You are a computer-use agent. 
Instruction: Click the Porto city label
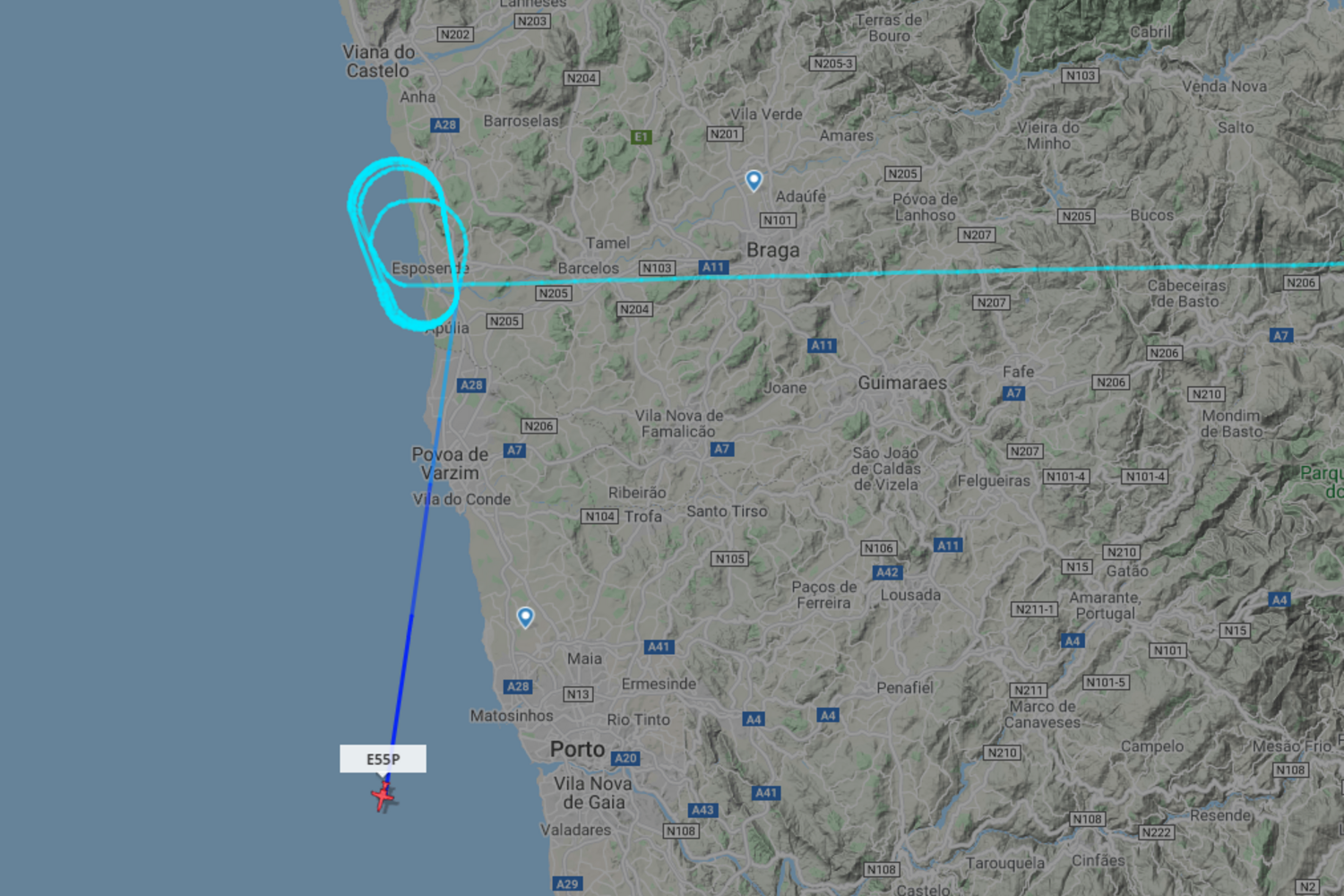click(577, 749)
